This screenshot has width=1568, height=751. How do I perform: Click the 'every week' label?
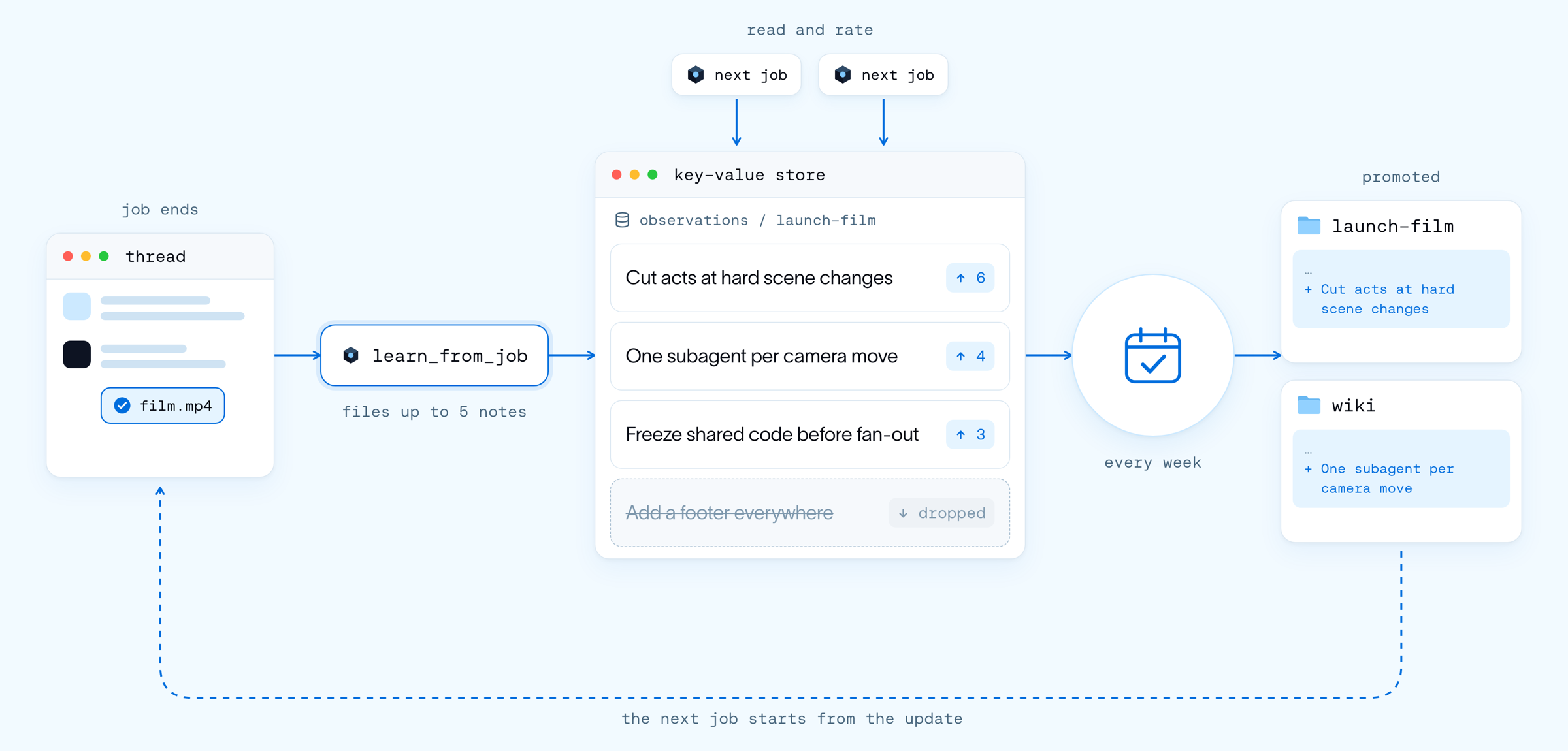pos(1152,462)
